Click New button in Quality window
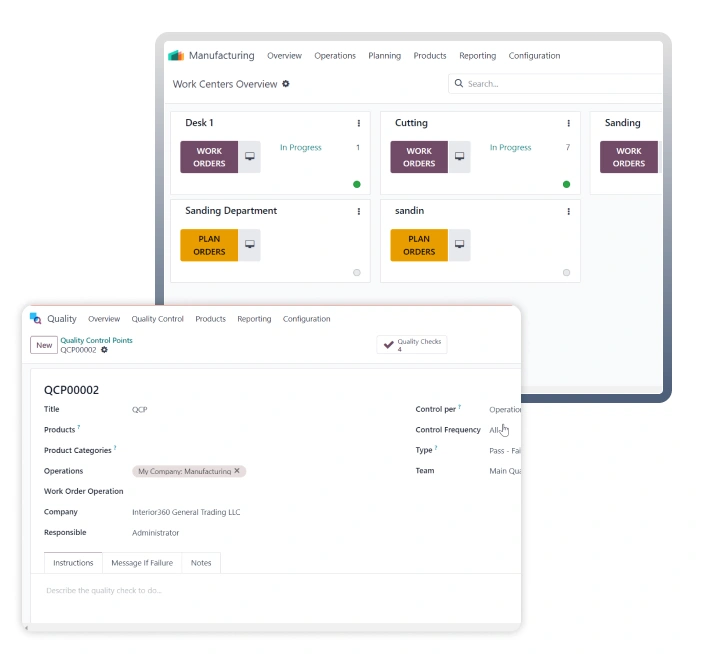The image size is (702, 654). pyautogui.click(x=44, y=345)
